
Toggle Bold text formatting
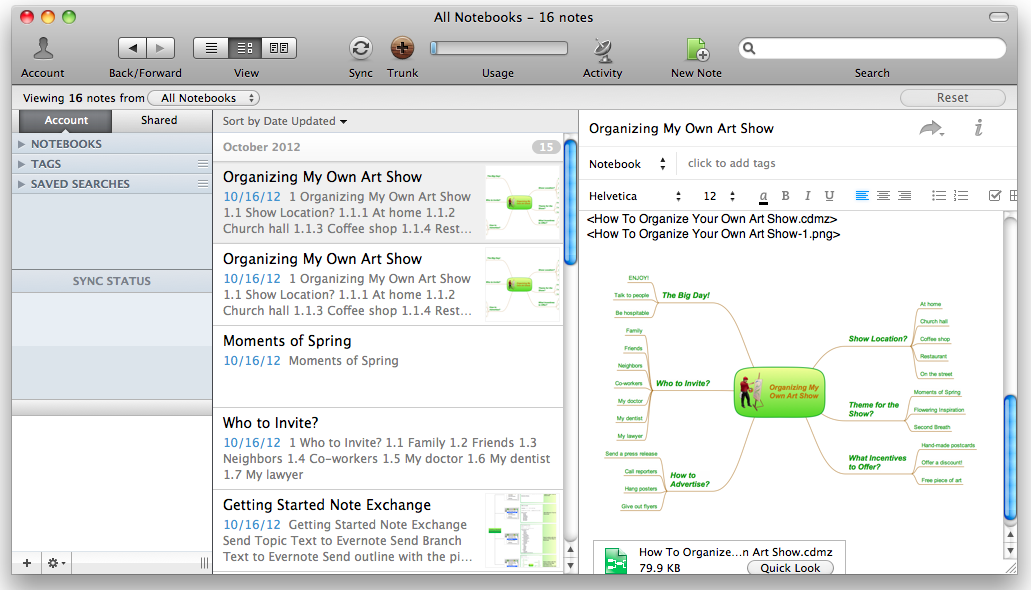click(x=785, y=195)
